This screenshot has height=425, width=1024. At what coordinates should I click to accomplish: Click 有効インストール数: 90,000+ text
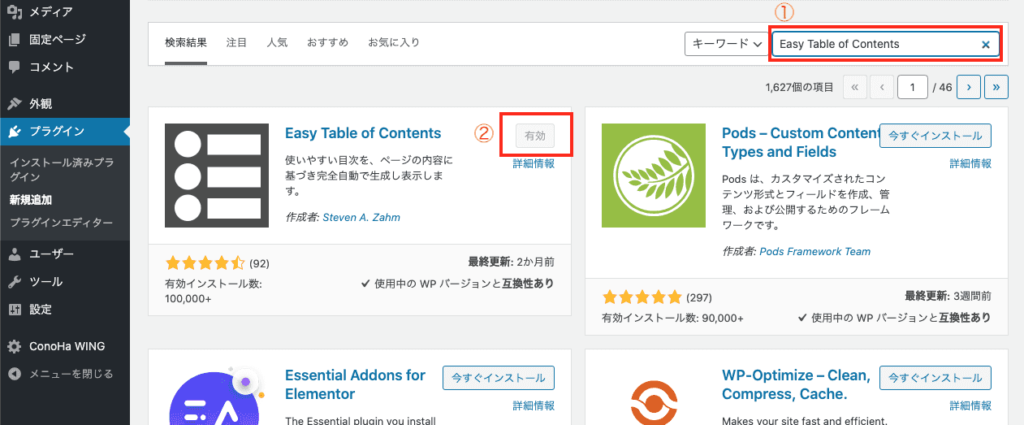[673, 318]
